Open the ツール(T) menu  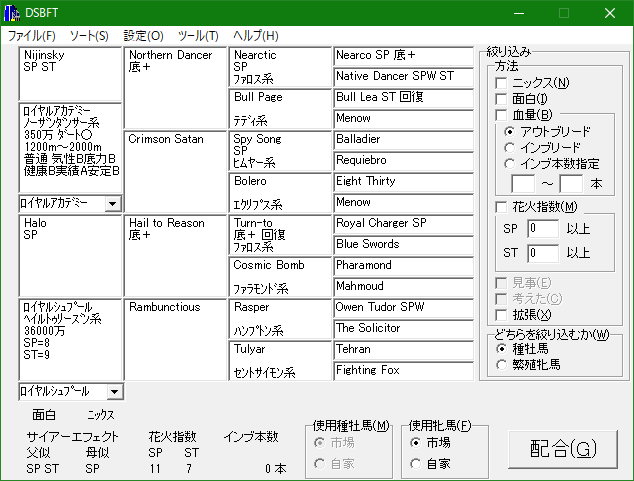point(198,36)
